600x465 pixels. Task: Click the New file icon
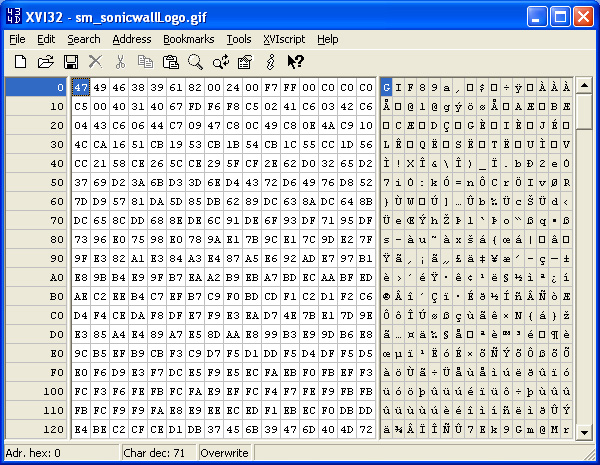(x=20, y=62)
